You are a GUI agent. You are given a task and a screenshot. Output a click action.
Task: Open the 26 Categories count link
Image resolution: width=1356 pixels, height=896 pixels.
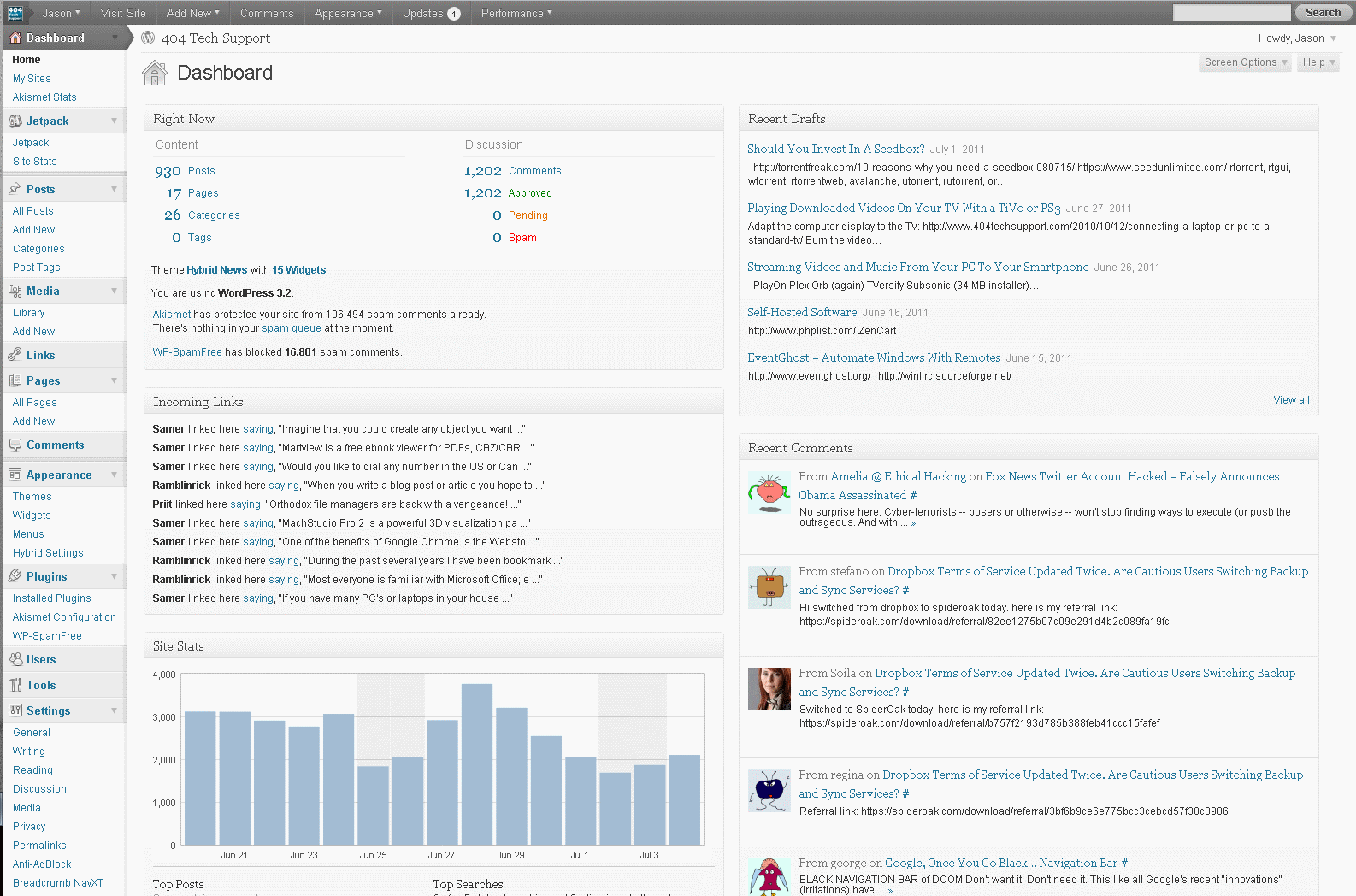click(x=202, y=215)
